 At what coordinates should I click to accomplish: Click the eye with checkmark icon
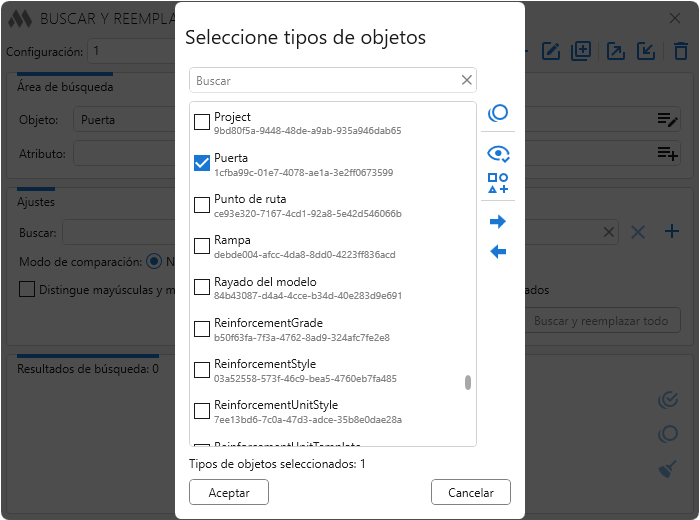(x=498, y=153)
